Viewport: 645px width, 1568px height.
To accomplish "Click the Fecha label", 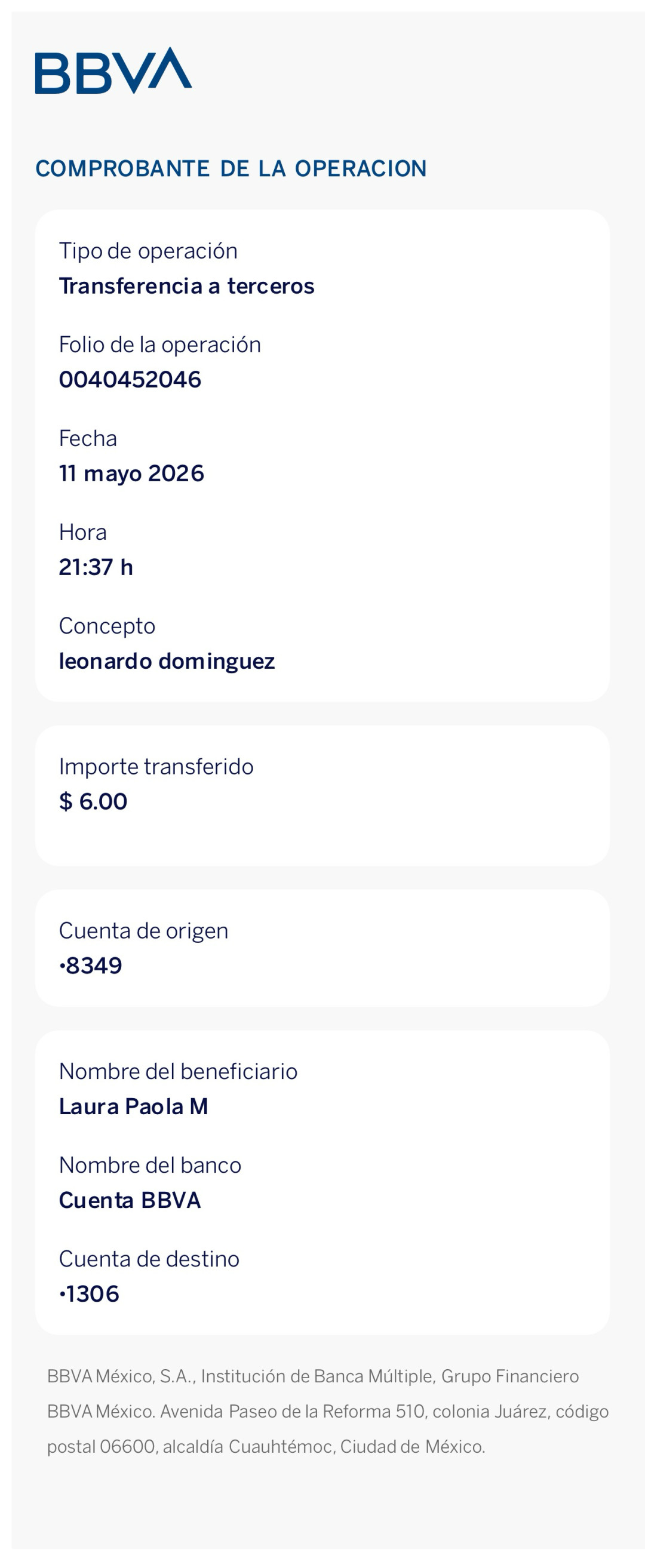I will point(88,439).
